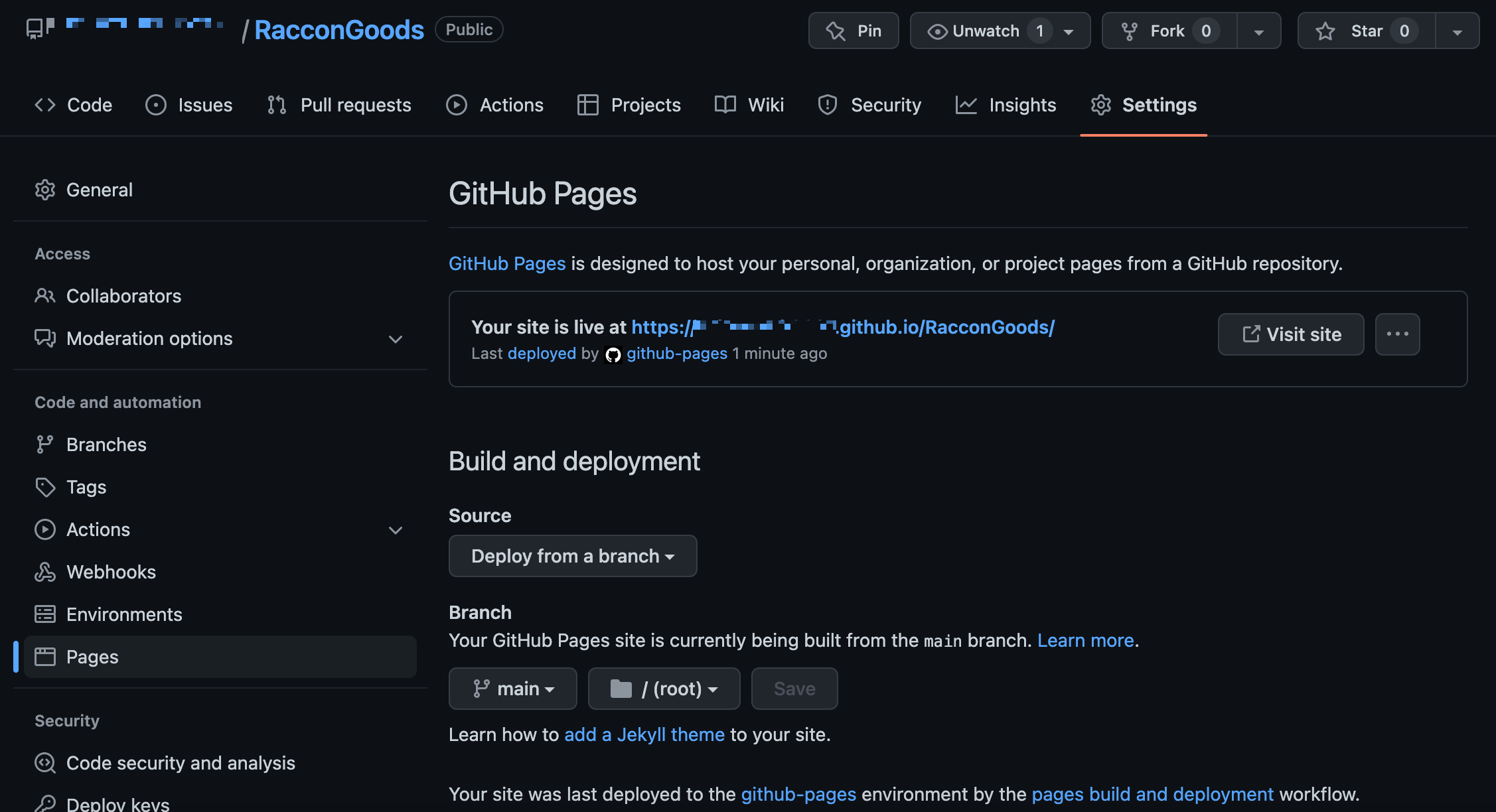Click the Collaborators people icon

(45, 296)
